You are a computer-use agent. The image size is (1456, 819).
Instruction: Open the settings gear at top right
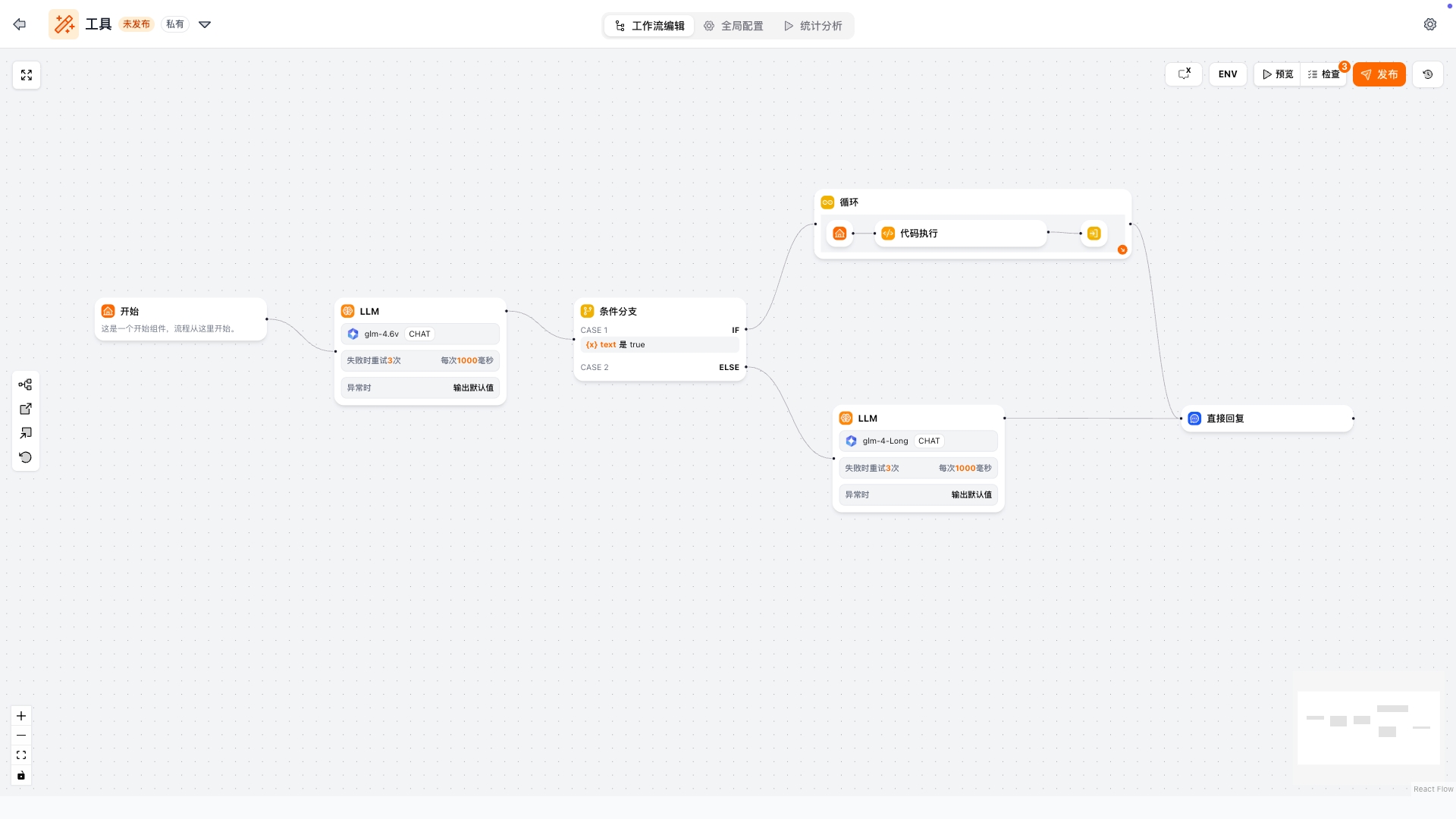[1429, 24]
